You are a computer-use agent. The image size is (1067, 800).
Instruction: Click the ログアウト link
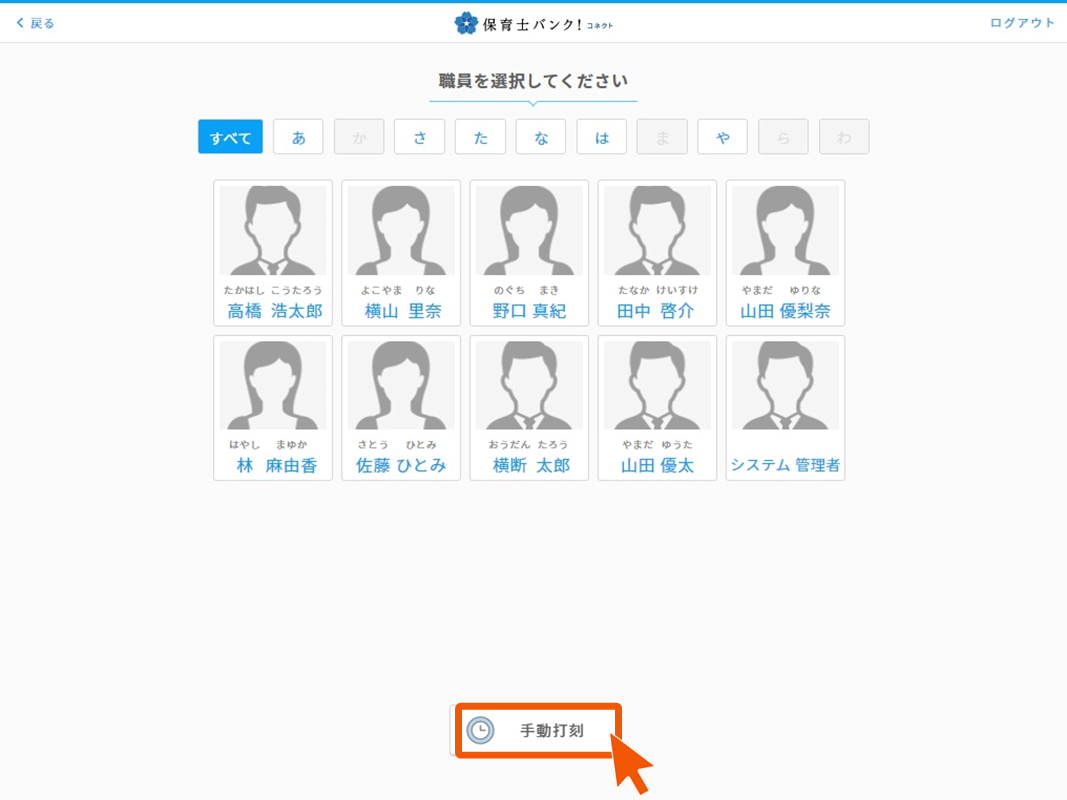pos(1022,23)
